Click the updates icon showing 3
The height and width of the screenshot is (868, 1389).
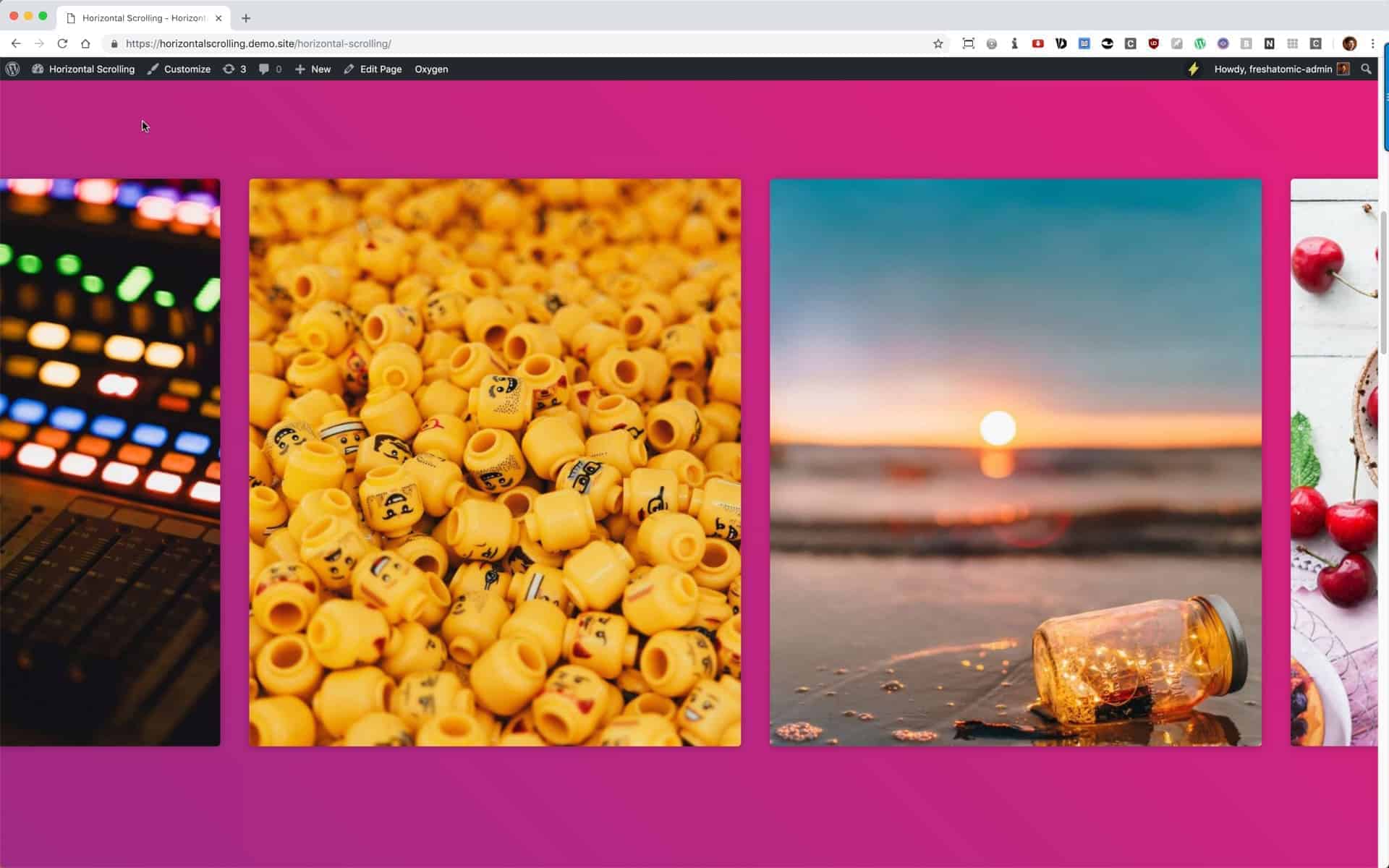point(234,69)
